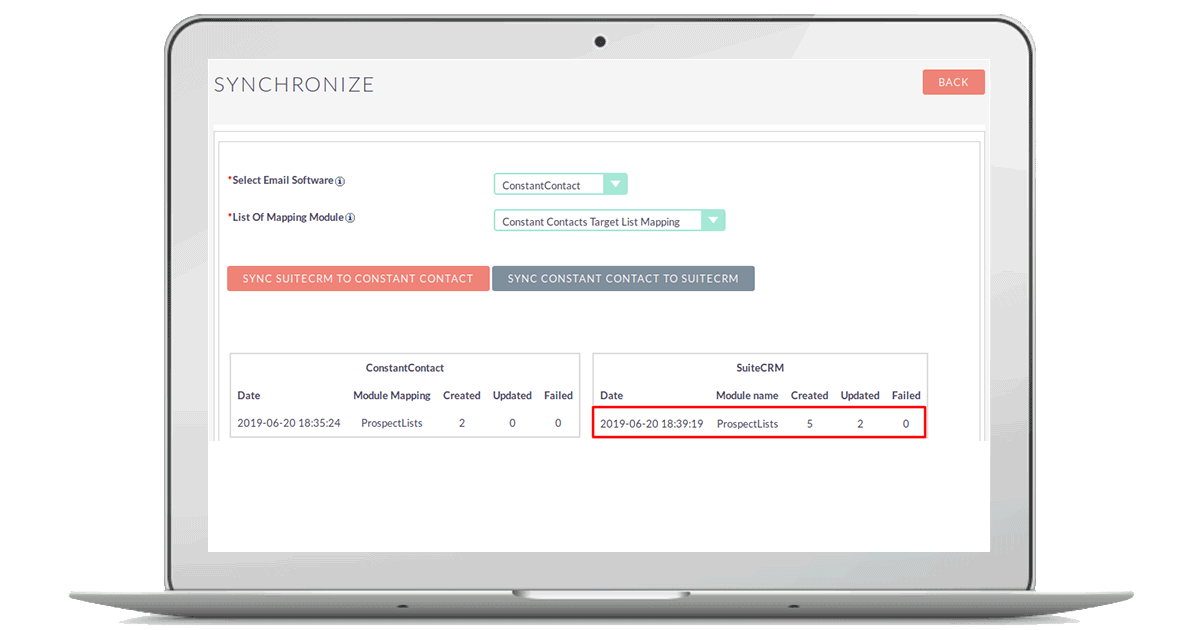Screen dimensions: 1200x630
Task: Click Created header in ConstantContact table
Action: coord(462,395)
